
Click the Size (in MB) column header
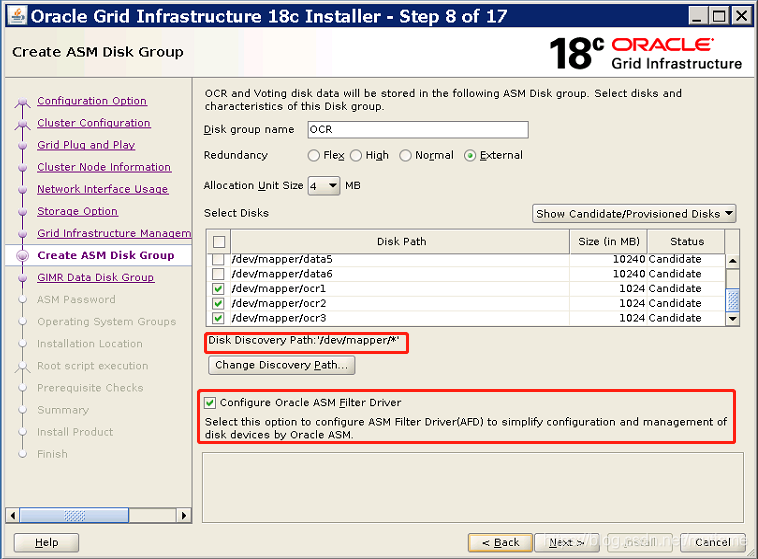coord(609,241)
